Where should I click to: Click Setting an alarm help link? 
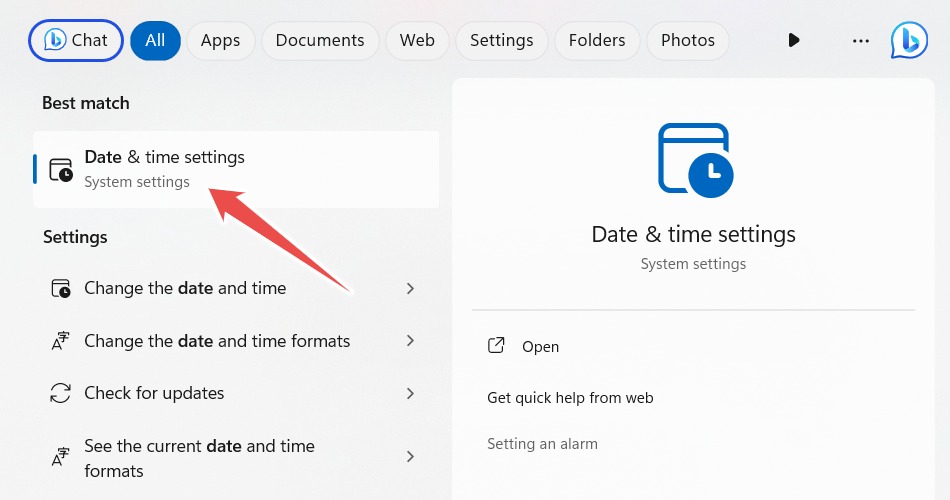click(x=542, y=444)
